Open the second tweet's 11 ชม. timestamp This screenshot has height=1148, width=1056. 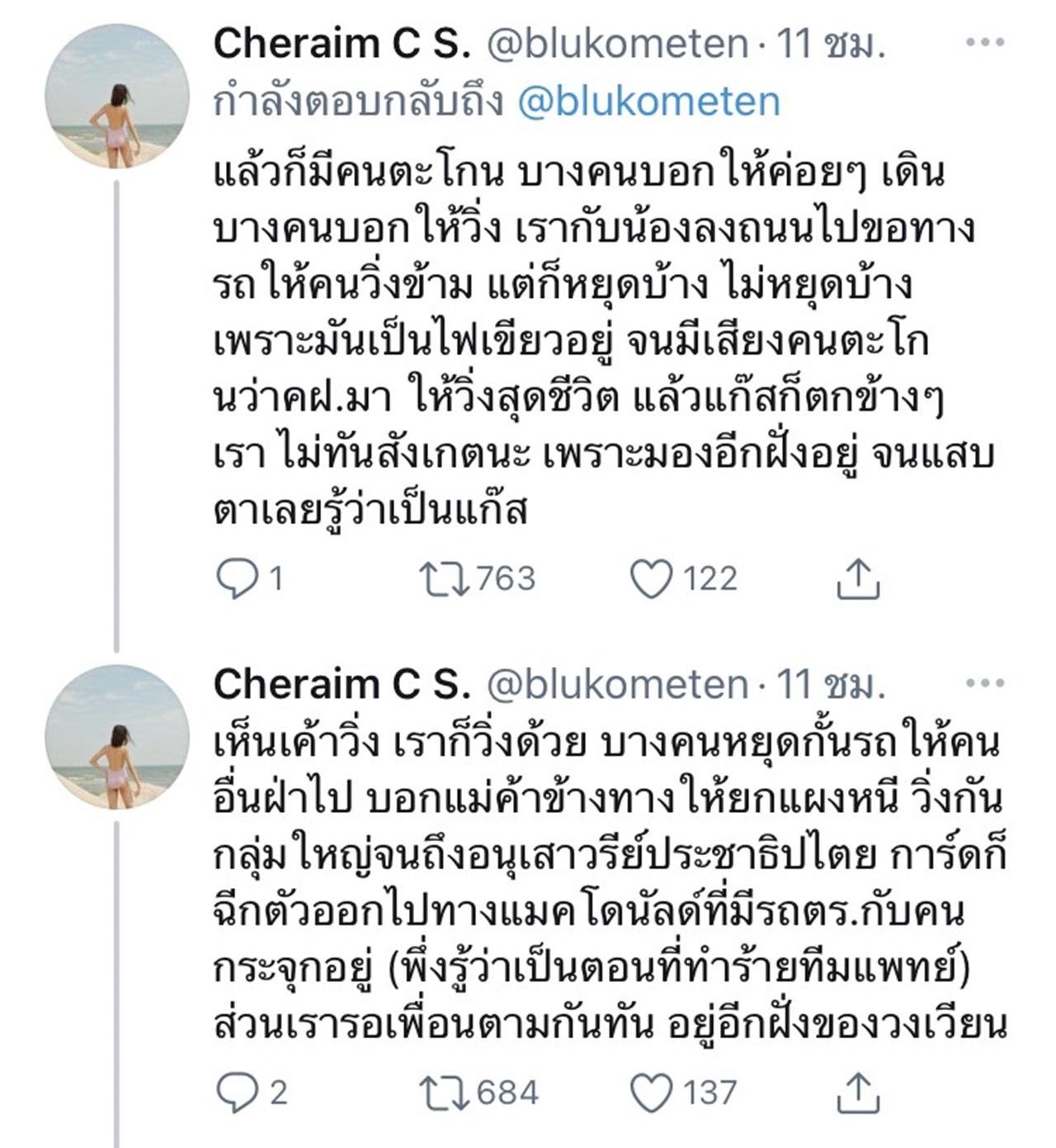point(832,685)
